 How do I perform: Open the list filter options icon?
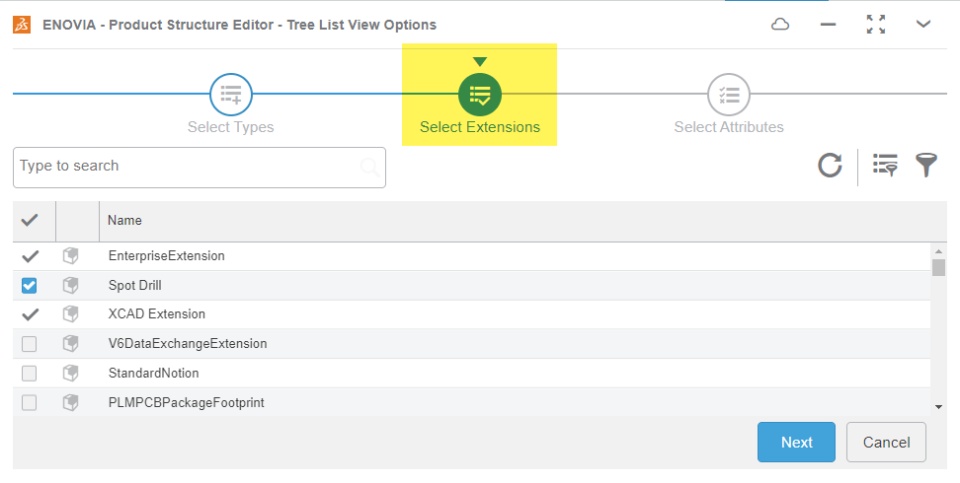click(x=885, y=165)
